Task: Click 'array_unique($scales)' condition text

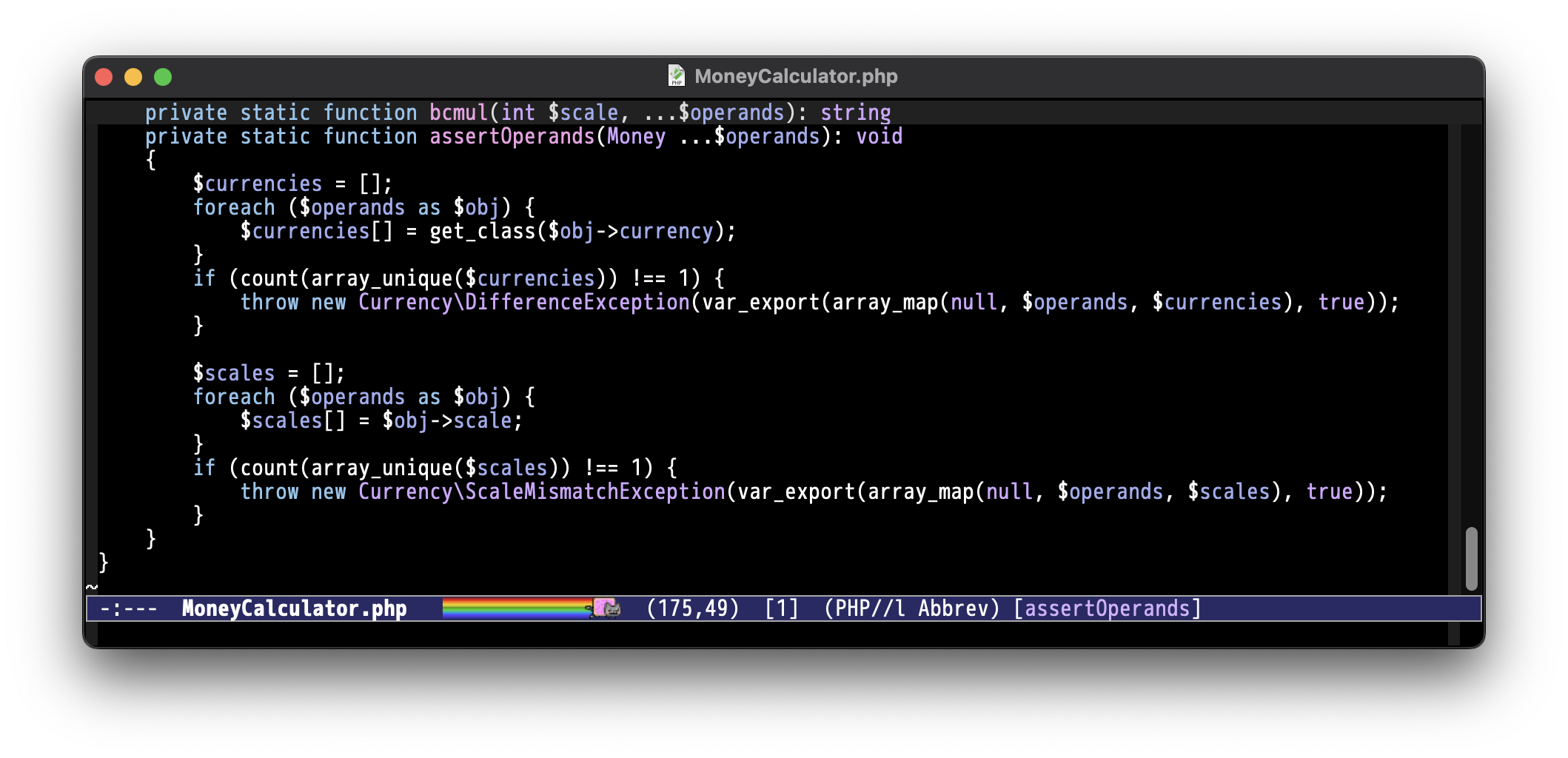Action: pyautogui.click(x=435, y=468)
